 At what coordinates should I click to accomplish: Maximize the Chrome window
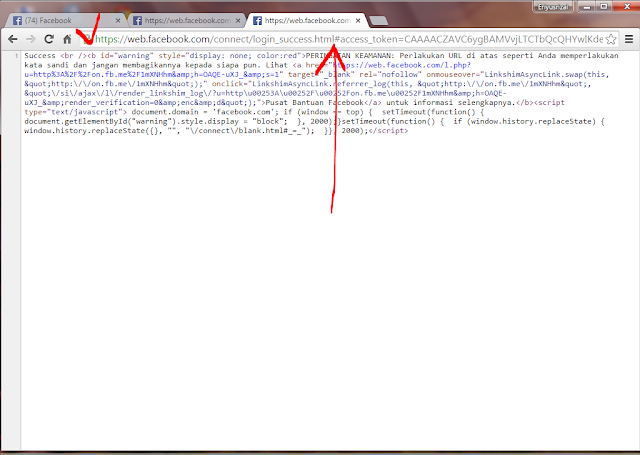[x=603, y=7]
